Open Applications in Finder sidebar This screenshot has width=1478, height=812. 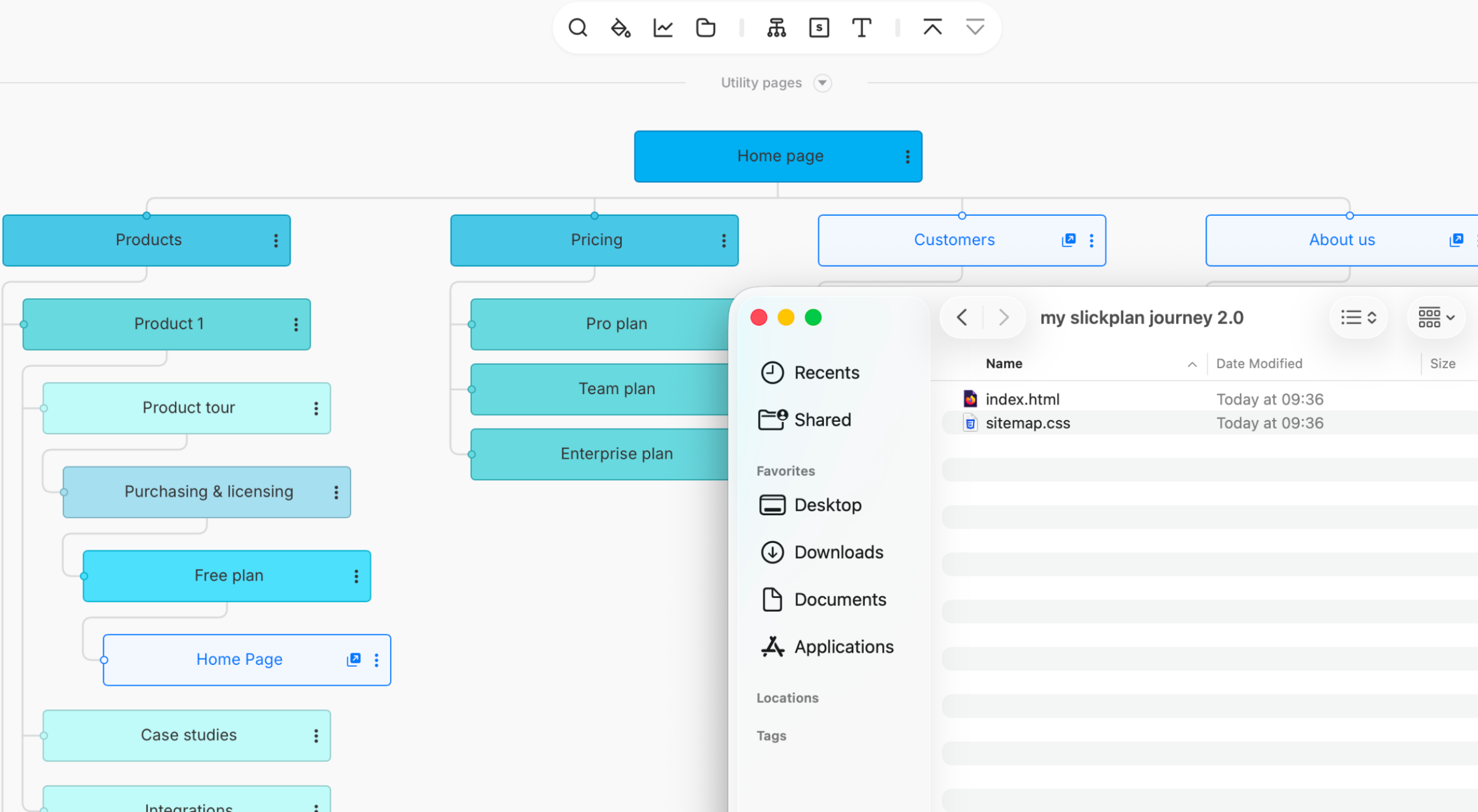(827, 648)
